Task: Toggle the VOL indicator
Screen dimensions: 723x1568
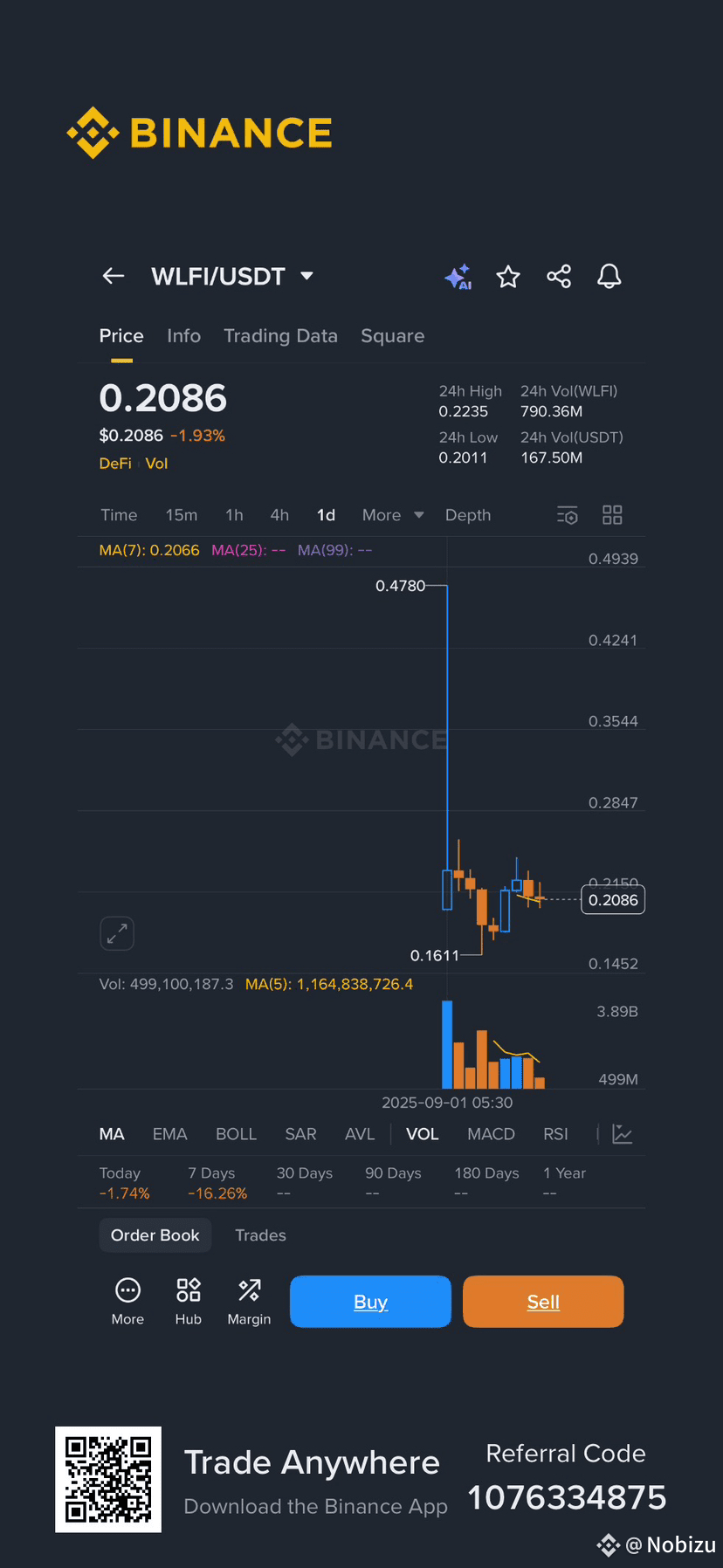Action: [x=423, y=1134]
